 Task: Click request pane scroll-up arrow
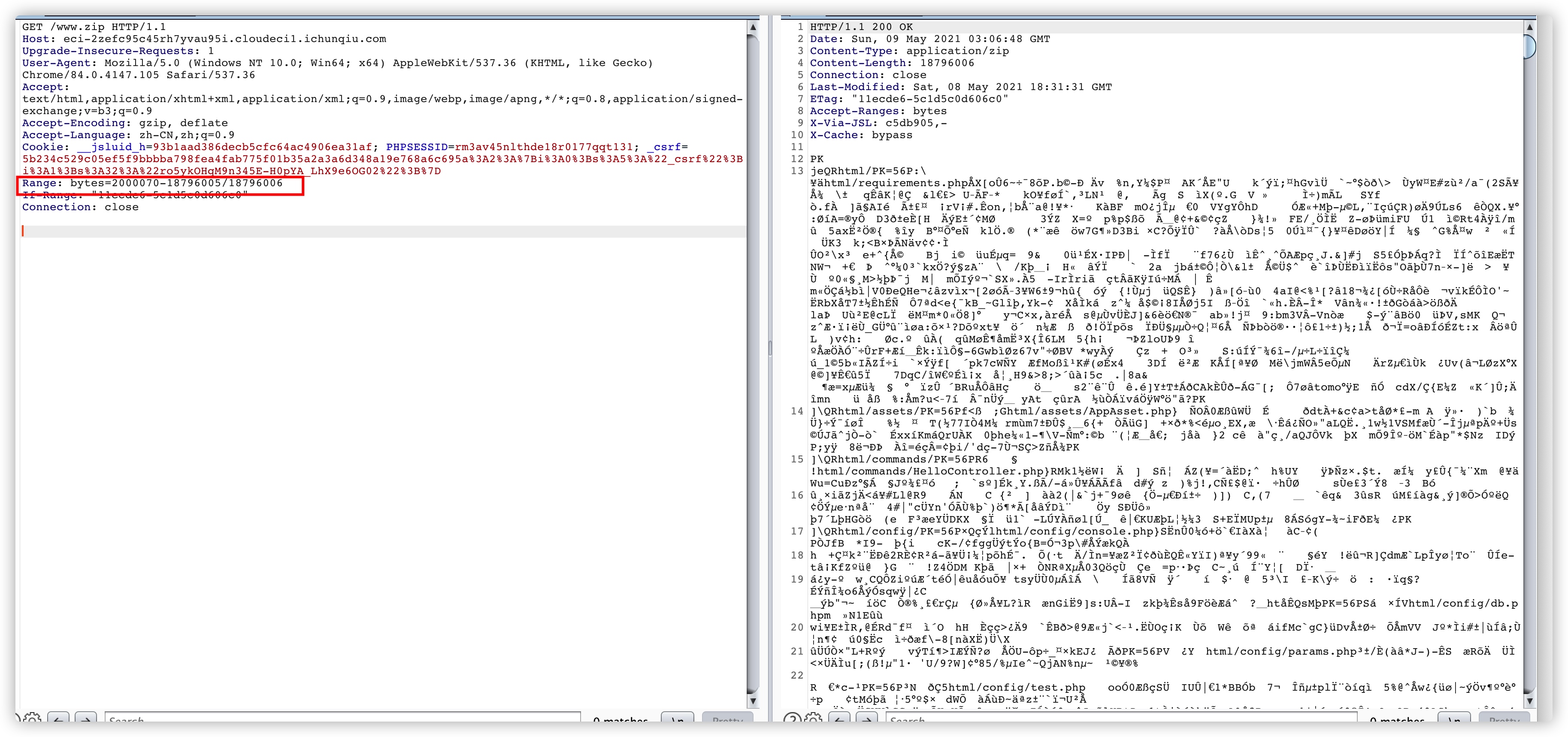[753, 27]
